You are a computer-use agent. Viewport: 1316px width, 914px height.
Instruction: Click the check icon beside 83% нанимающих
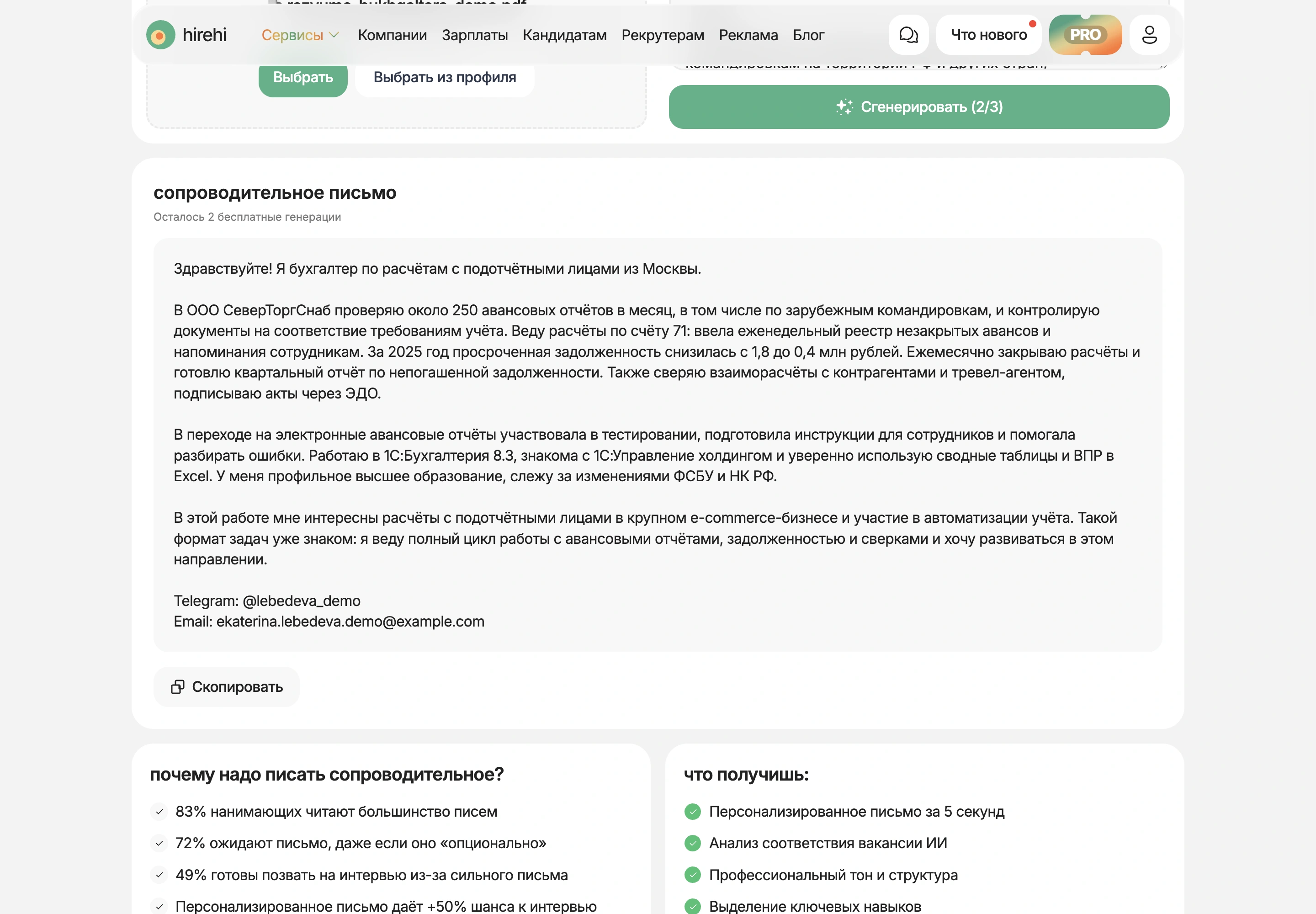click(x=159, y=812)
